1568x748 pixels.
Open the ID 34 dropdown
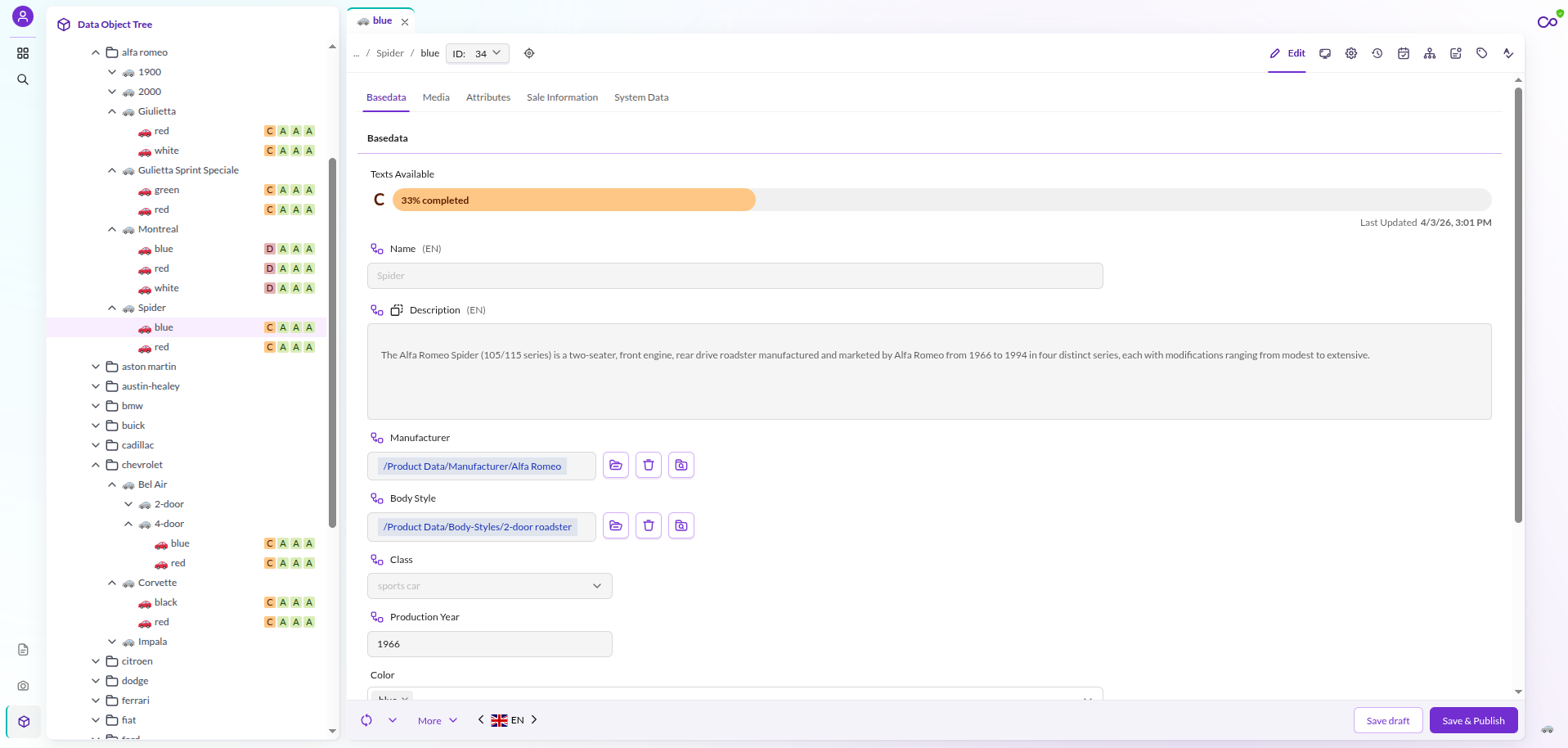[x=478, y=53]
